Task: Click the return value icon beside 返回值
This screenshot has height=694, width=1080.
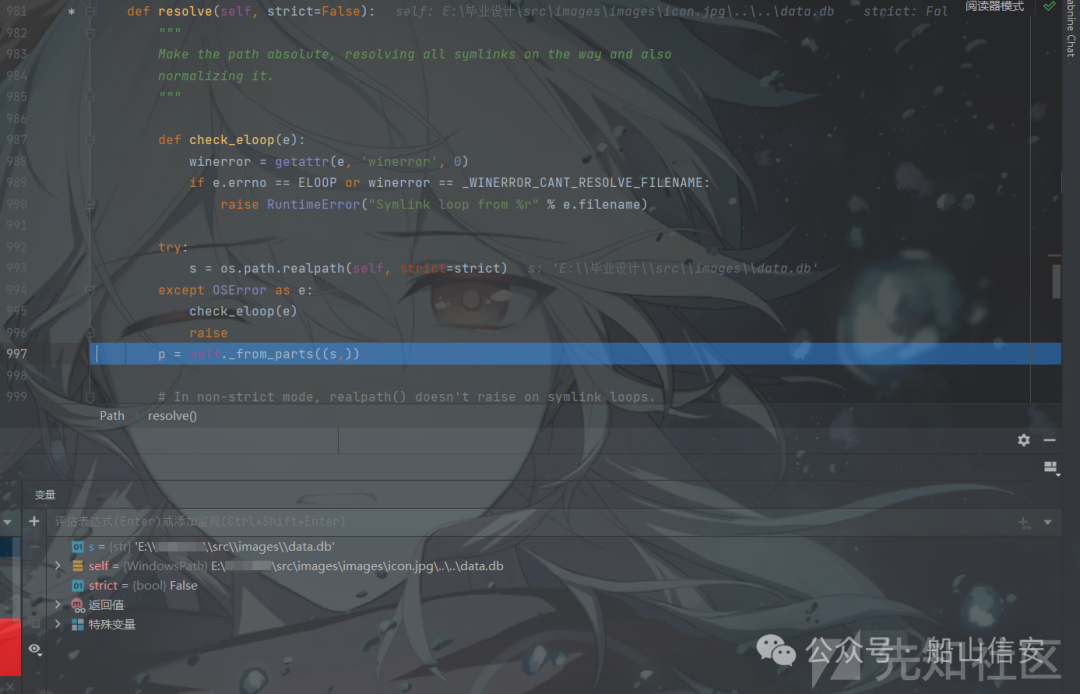Action: coord(78,605)
